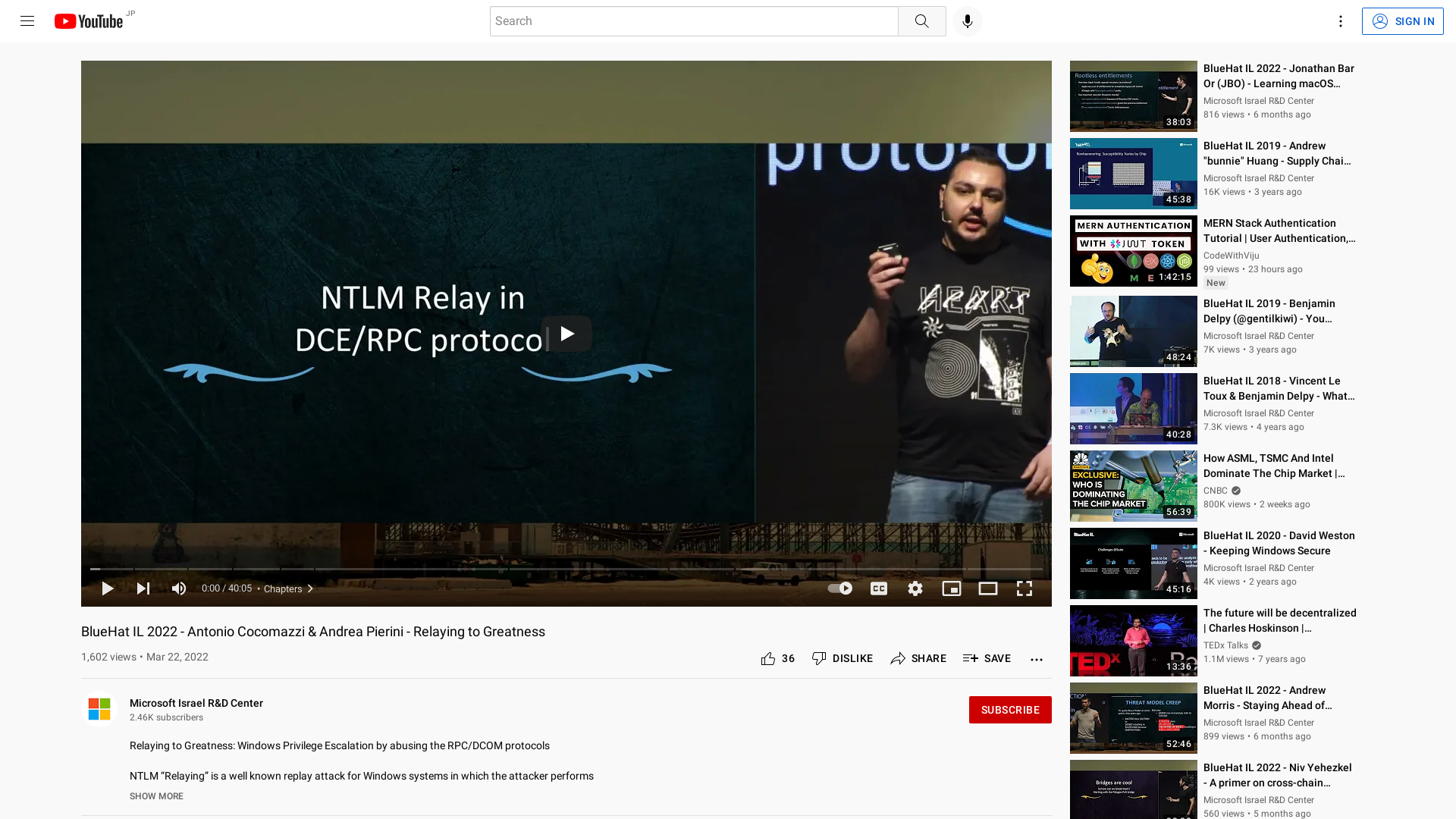This screenshot has height=819, width=1456.
Task: Open Niv Yehezkel cross-chain primer title
Action: (1277, 775)
